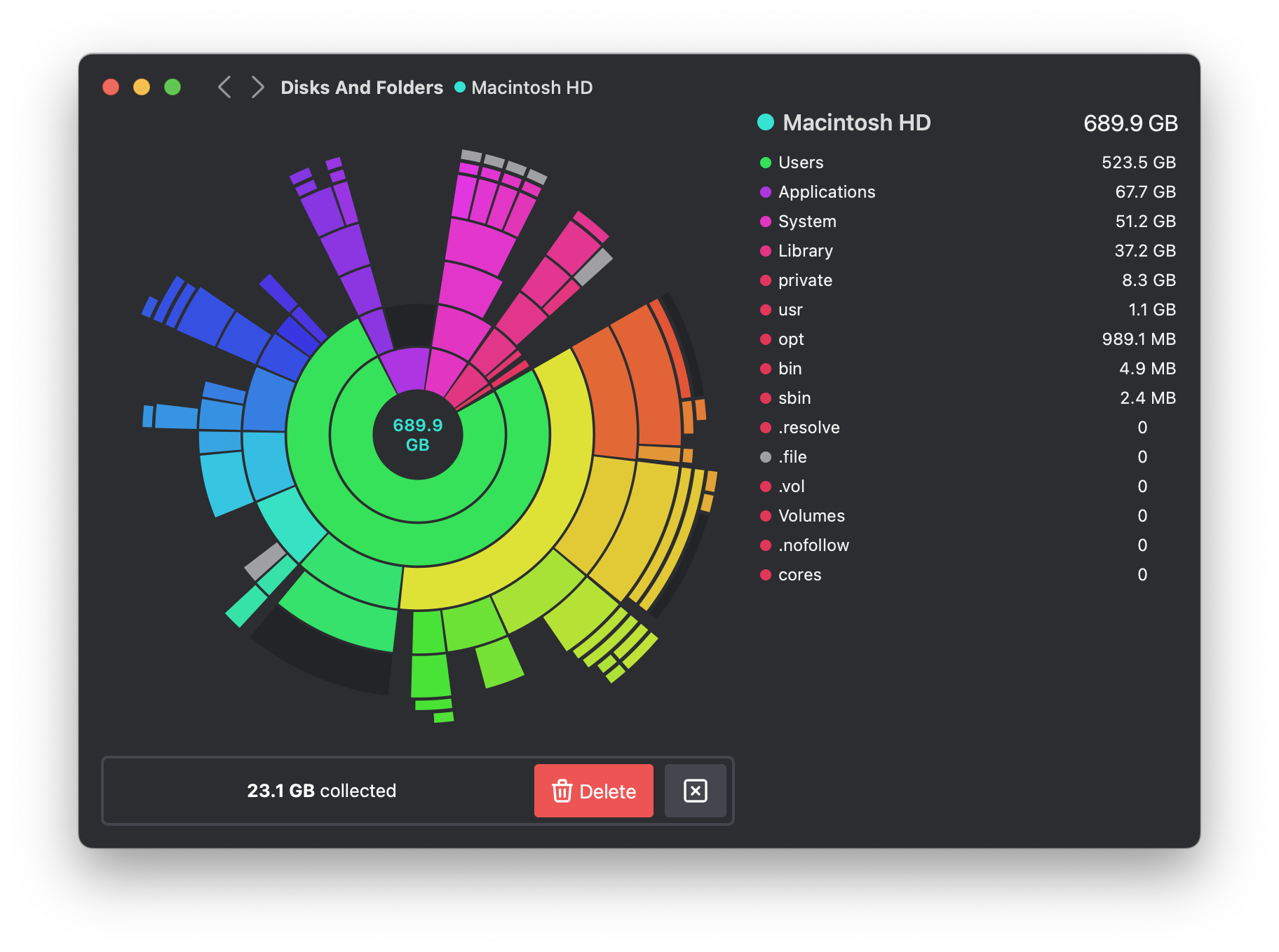Click the 989.1 MB size value
The height and width of the screenshot is (952, 1279).
pos(1139,339)
